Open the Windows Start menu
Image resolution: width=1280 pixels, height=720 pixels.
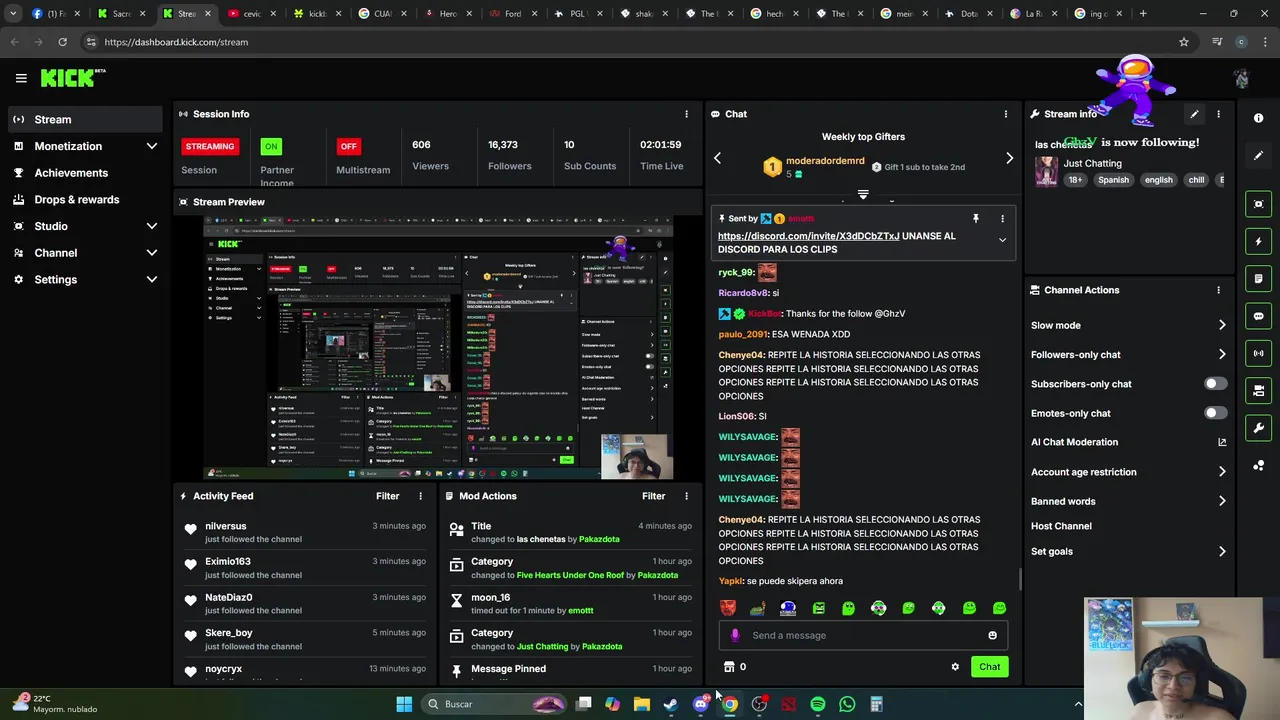tap(404, 704)
